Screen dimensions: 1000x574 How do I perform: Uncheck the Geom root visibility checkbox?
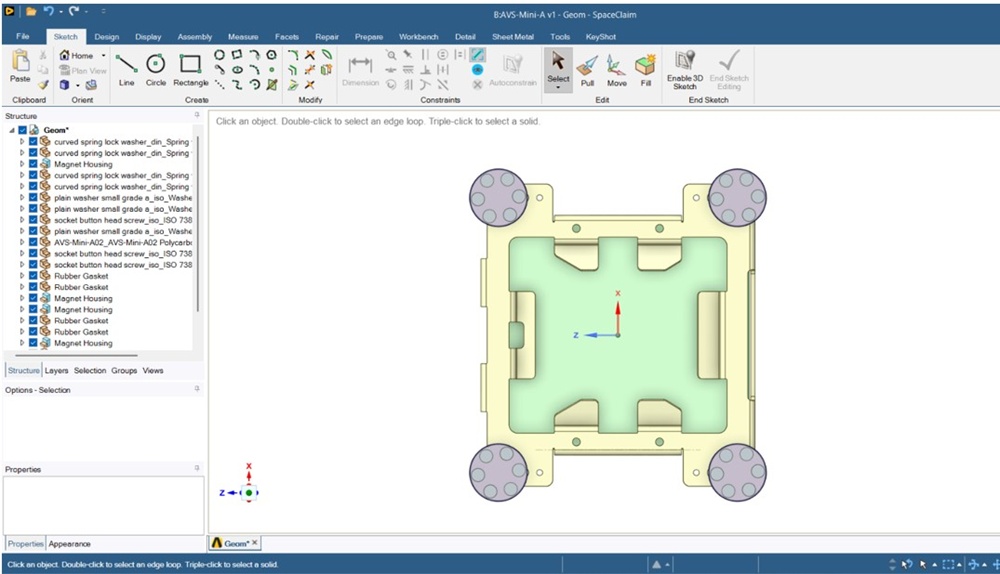pos(23,130)
